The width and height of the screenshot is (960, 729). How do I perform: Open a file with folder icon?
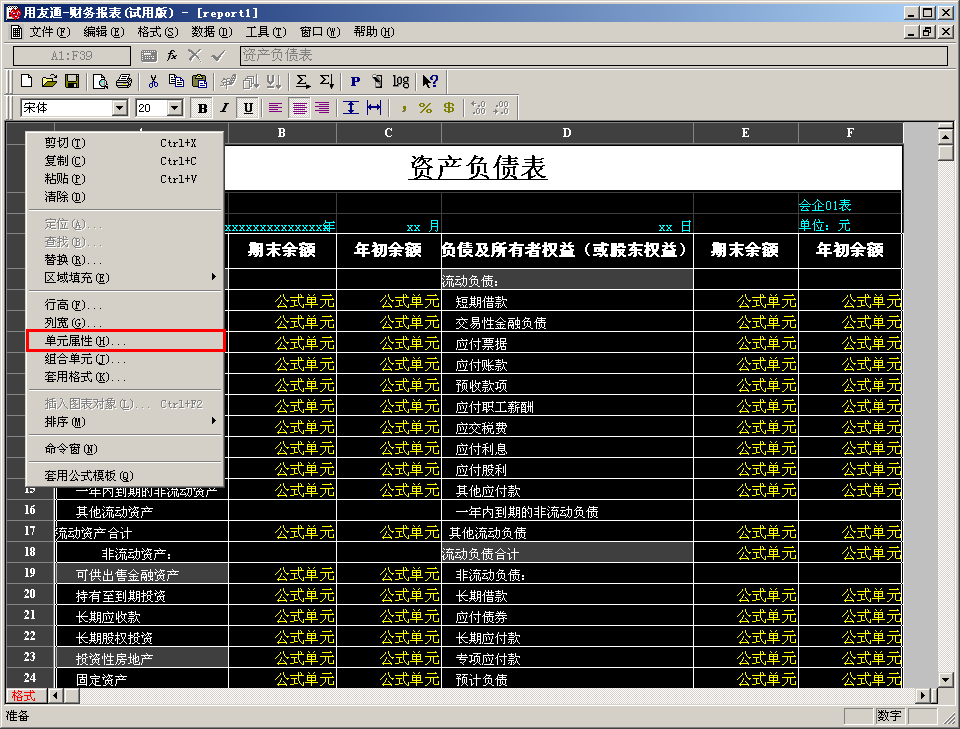[49, 81]
